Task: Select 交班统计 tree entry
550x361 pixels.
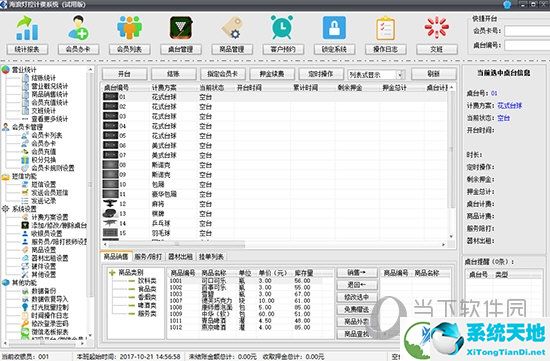Action: click(43, 111)
